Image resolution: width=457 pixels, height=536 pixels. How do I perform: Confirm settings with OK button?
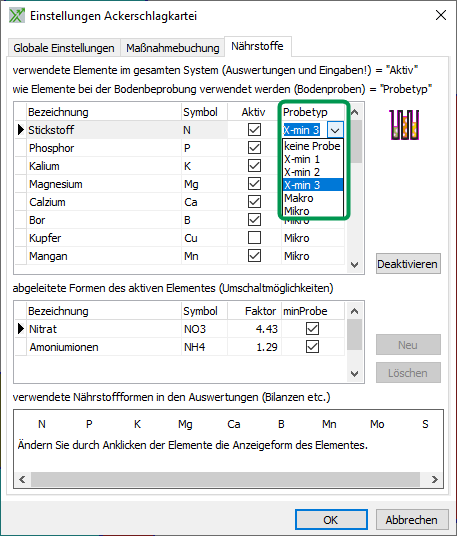tap(331, 520)
